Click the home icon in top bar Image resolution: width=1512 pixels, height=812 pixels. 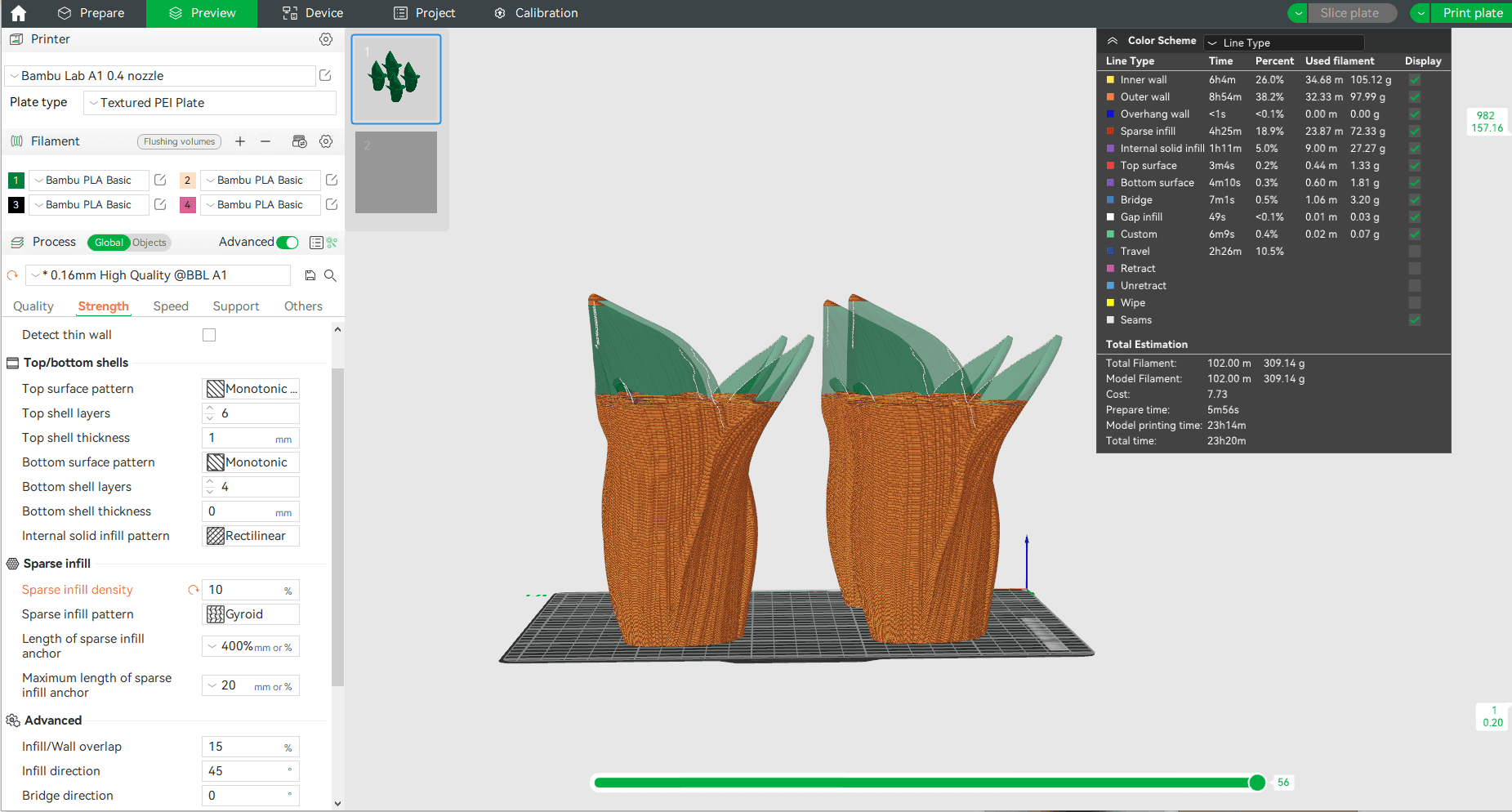pos(18,13)
